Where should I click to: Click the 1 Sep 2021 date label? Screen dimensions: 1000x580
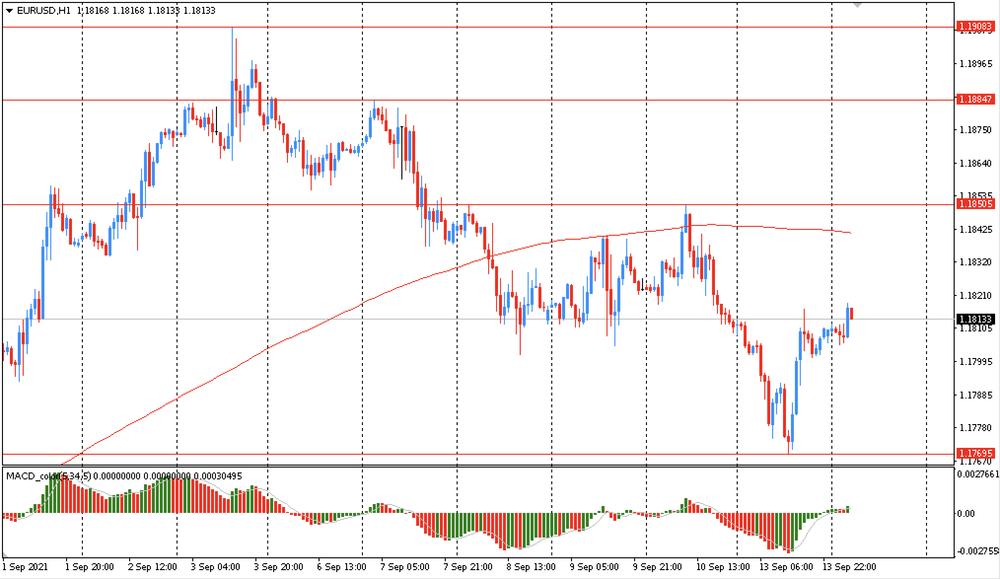pyautogui.click(x=25, y=567)
